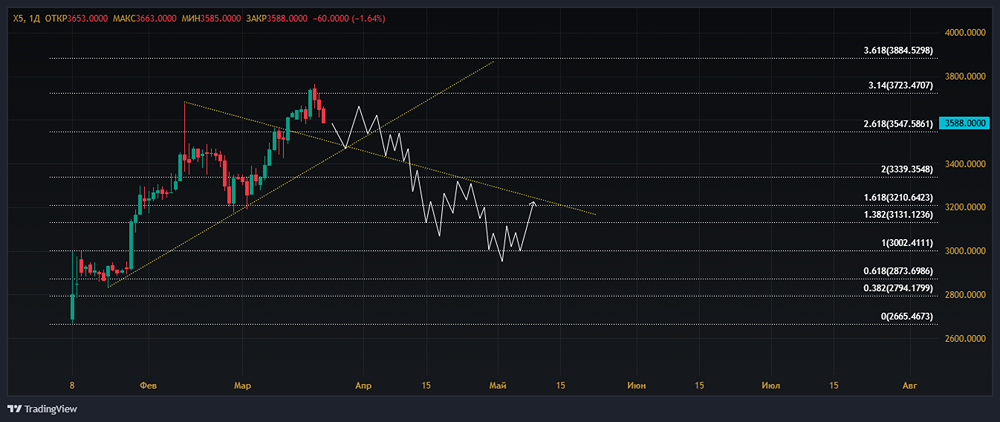Click the tallest green candle near Фев
This screenshot has width=1000, height=422.
point(131,243)
